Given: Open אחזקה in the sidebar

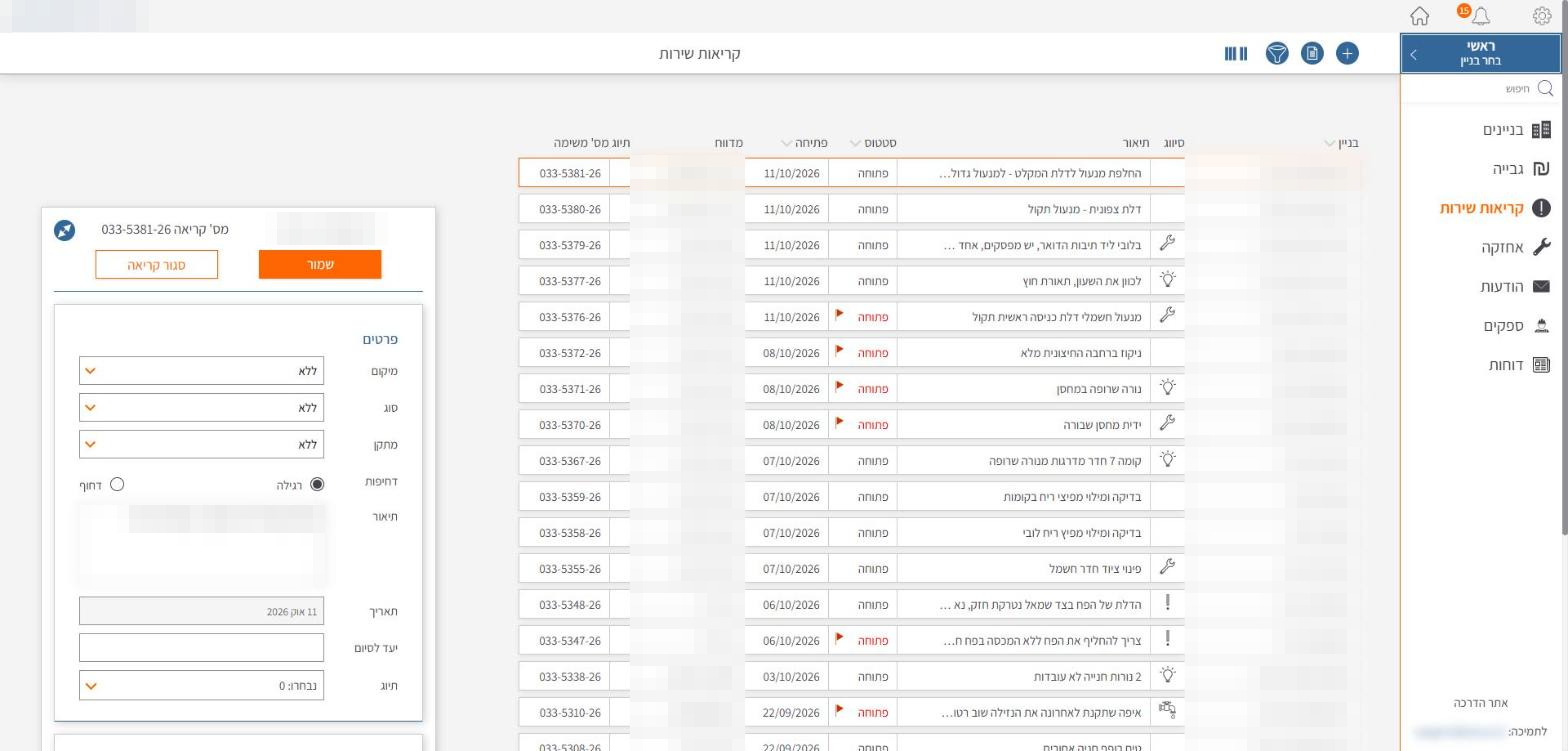Looking at the screenshot, I should (x=1516, y=247).
